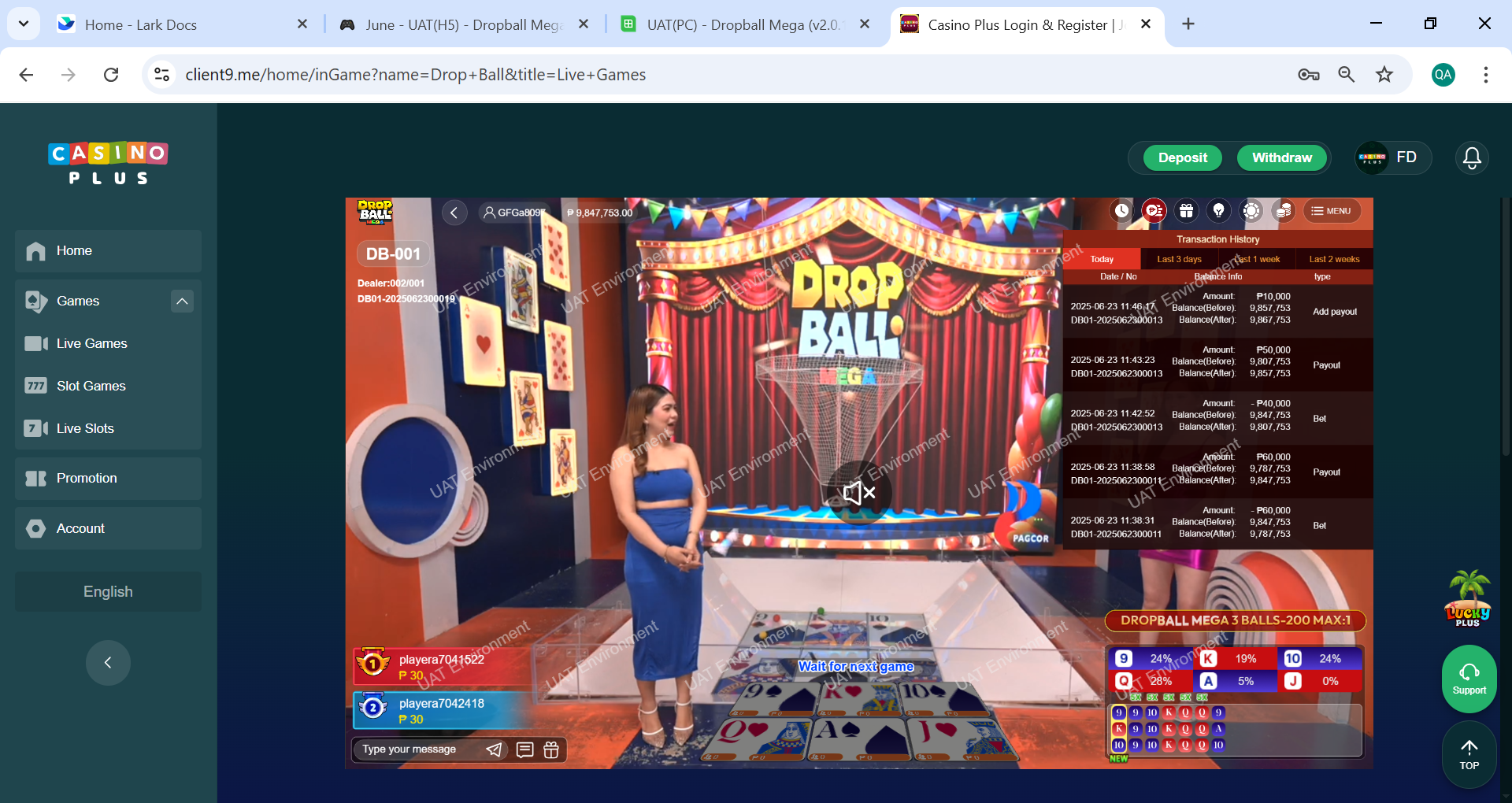Image resolution: width=1512 pixels, height=803 pixels.
Task: Open the game history clock icon
Action: click(1121, 211)
